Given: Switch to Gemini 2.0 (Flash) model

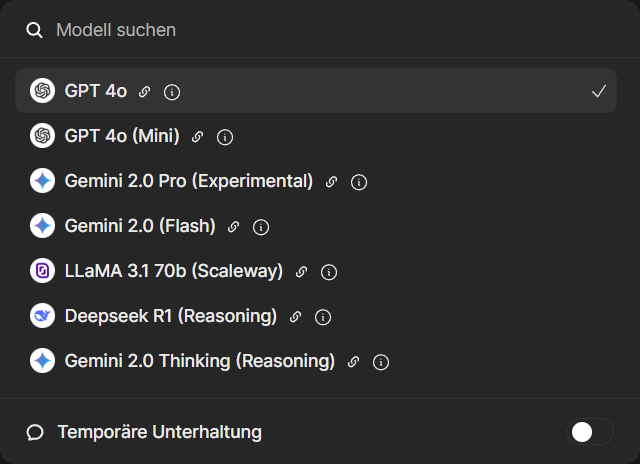Looking at the screenshot, I should 140,226.
